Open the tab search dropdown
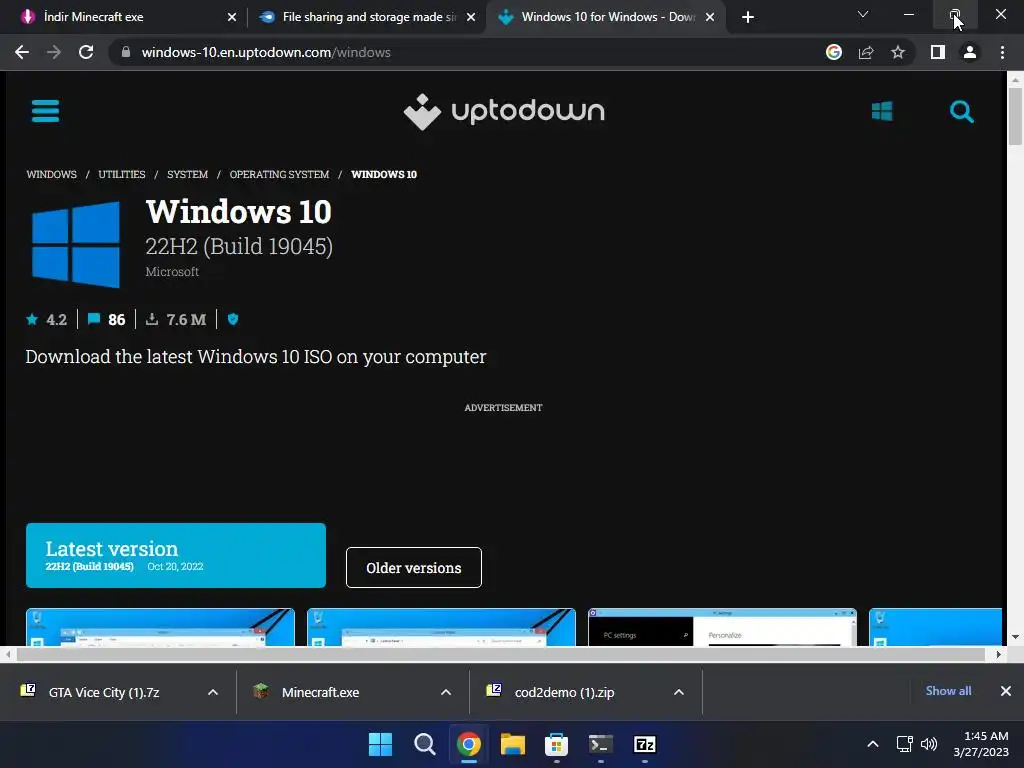The width and height of the screenshot is (1024, 768). click(x=863, y=14)
